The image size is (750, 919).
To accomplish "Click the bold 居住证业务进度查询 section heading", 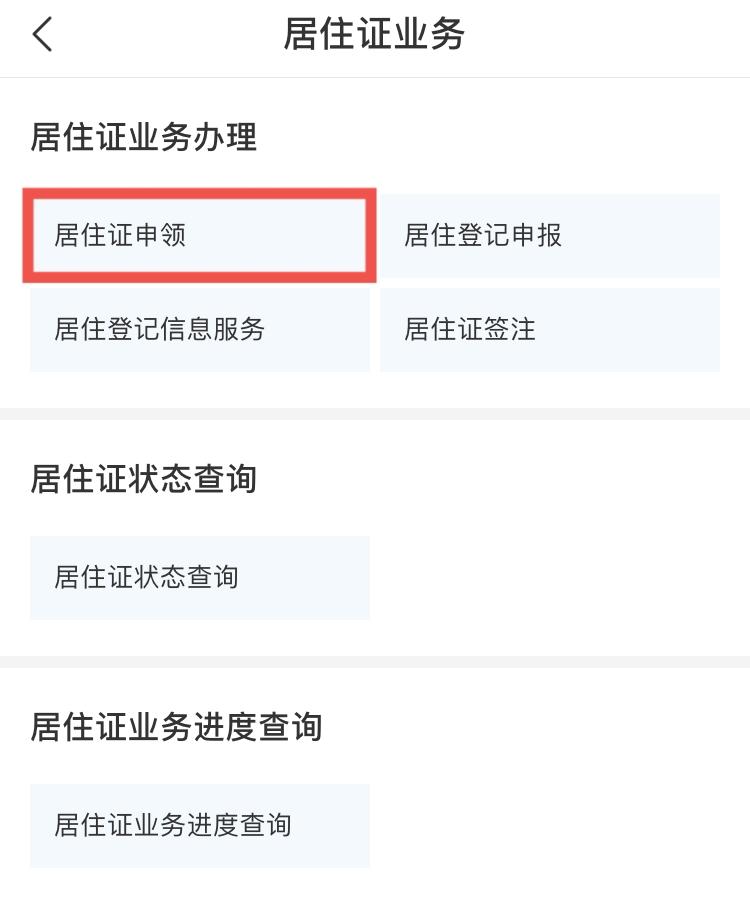I will coord(176,727).
